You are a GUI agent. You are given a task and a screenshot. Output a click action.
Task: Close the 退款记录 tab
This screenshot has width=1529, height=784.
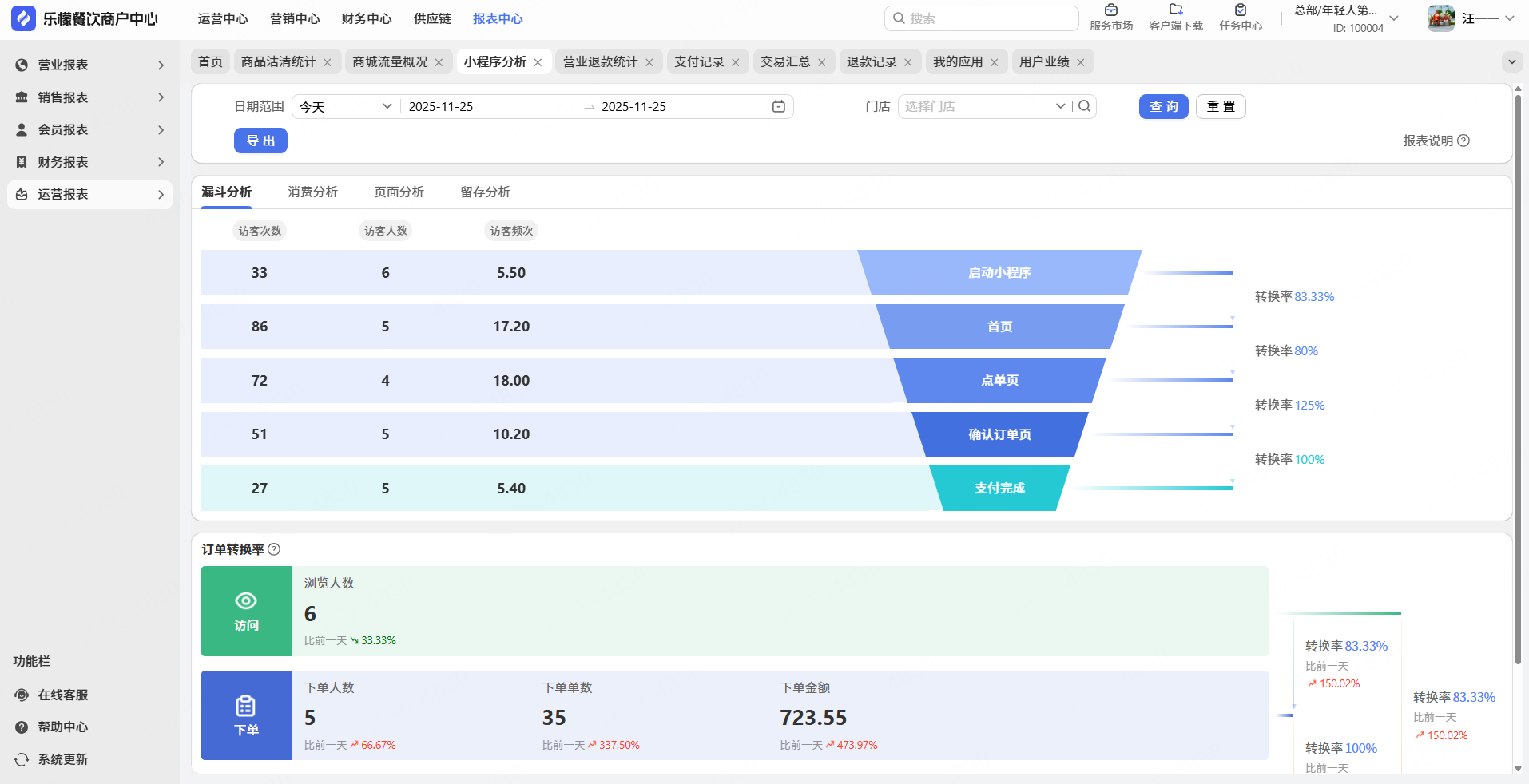[908, 62]
